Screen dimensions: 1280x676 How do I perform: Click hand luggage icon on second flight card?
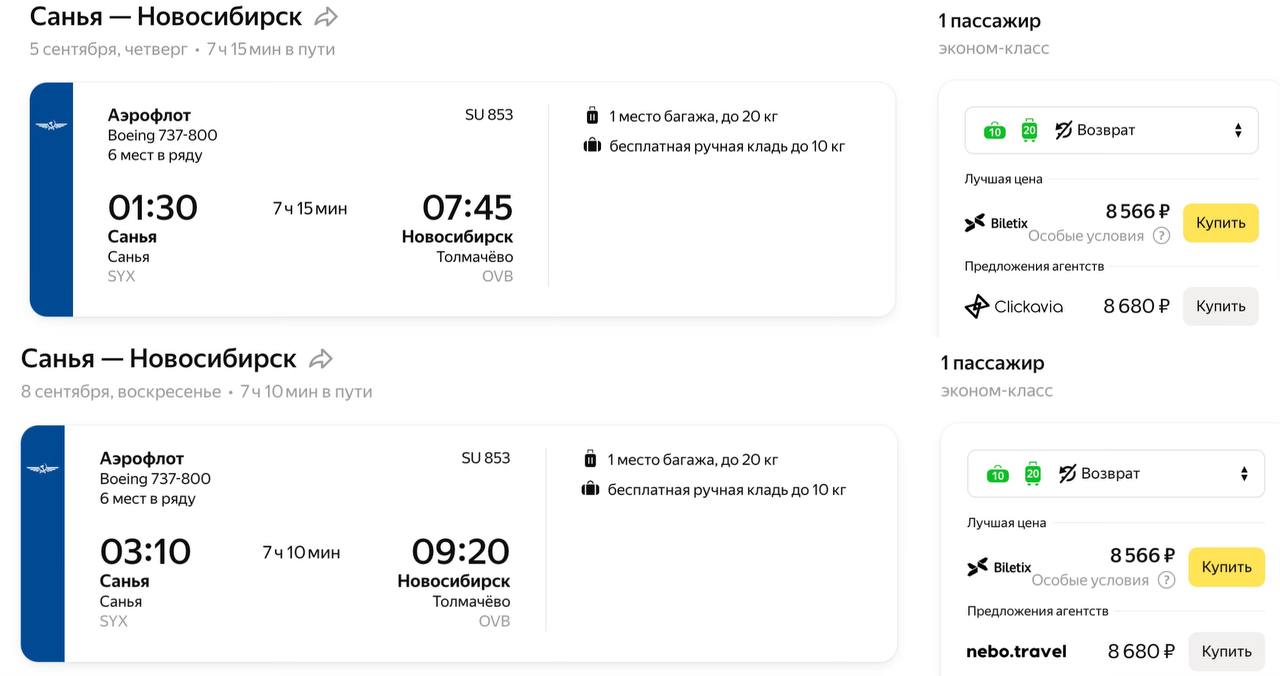[590, 490]
